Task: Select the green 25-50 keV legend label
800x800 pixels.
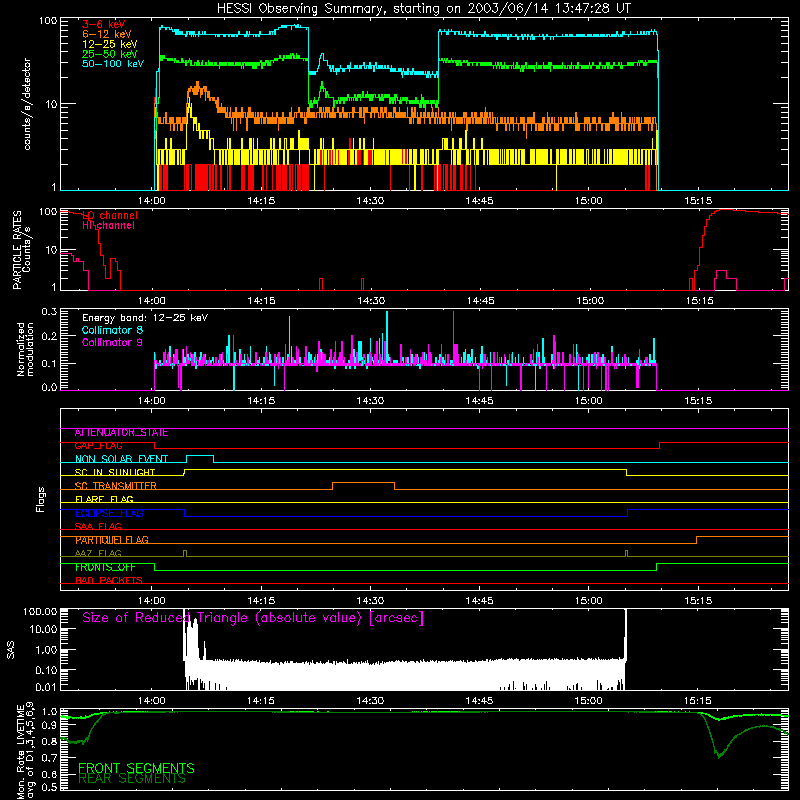Action: [x=110, y=54]
